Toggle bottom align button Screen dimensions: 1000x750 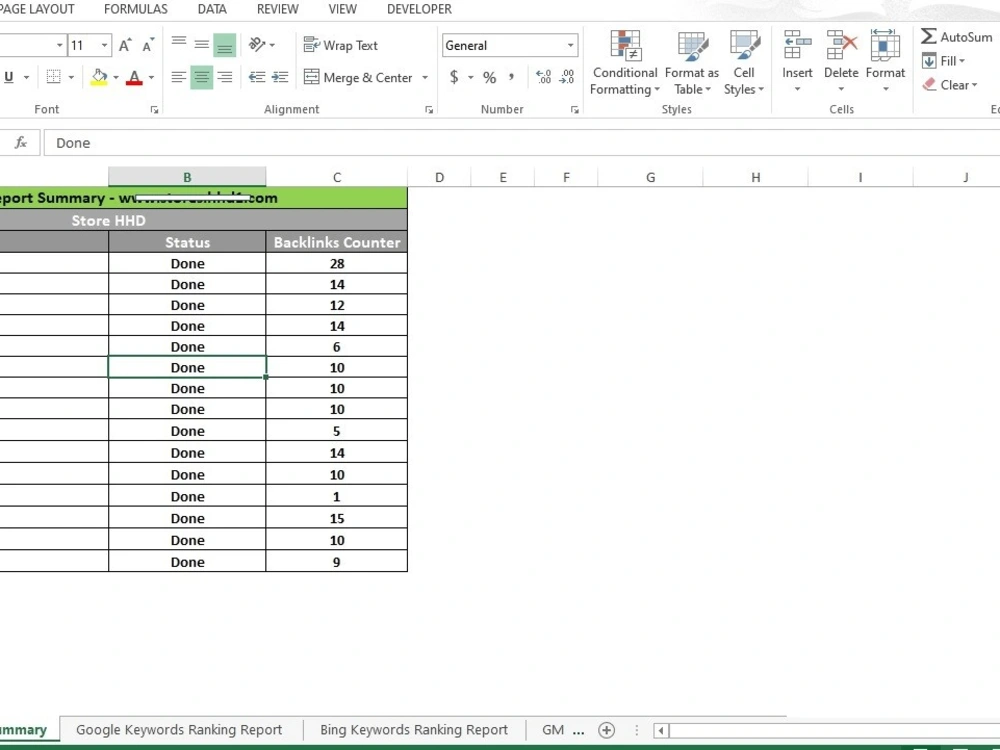pyautogui.click(x=224, y=45)
